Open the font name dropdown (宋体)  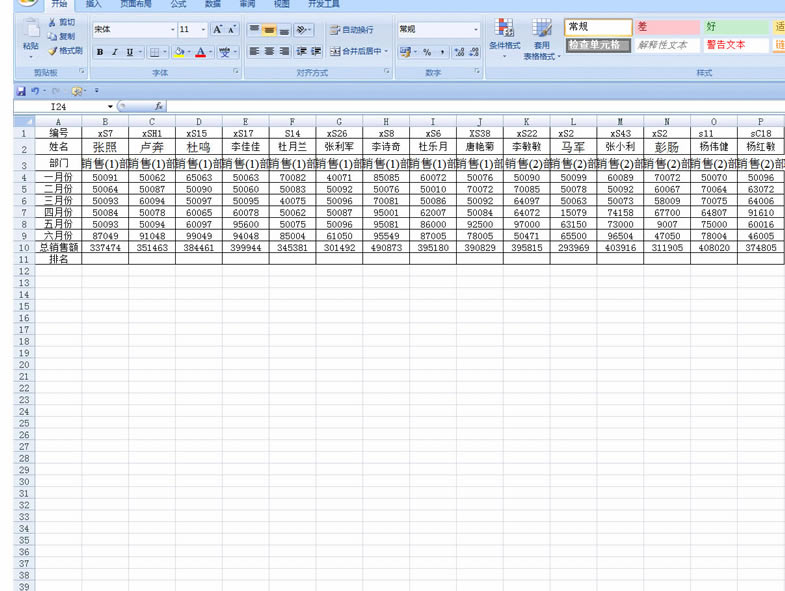pyautogui.click(x=173, y=30)
